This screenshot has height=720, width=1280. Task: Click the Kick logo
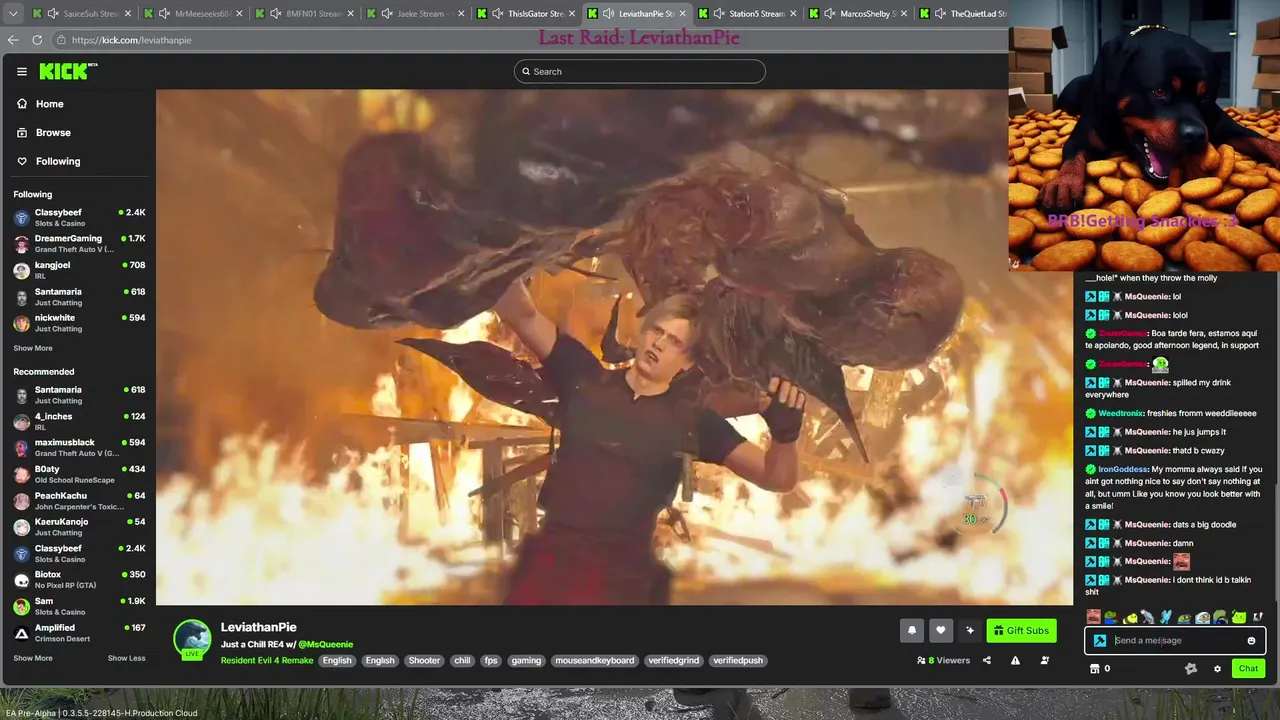coord(68,71)
